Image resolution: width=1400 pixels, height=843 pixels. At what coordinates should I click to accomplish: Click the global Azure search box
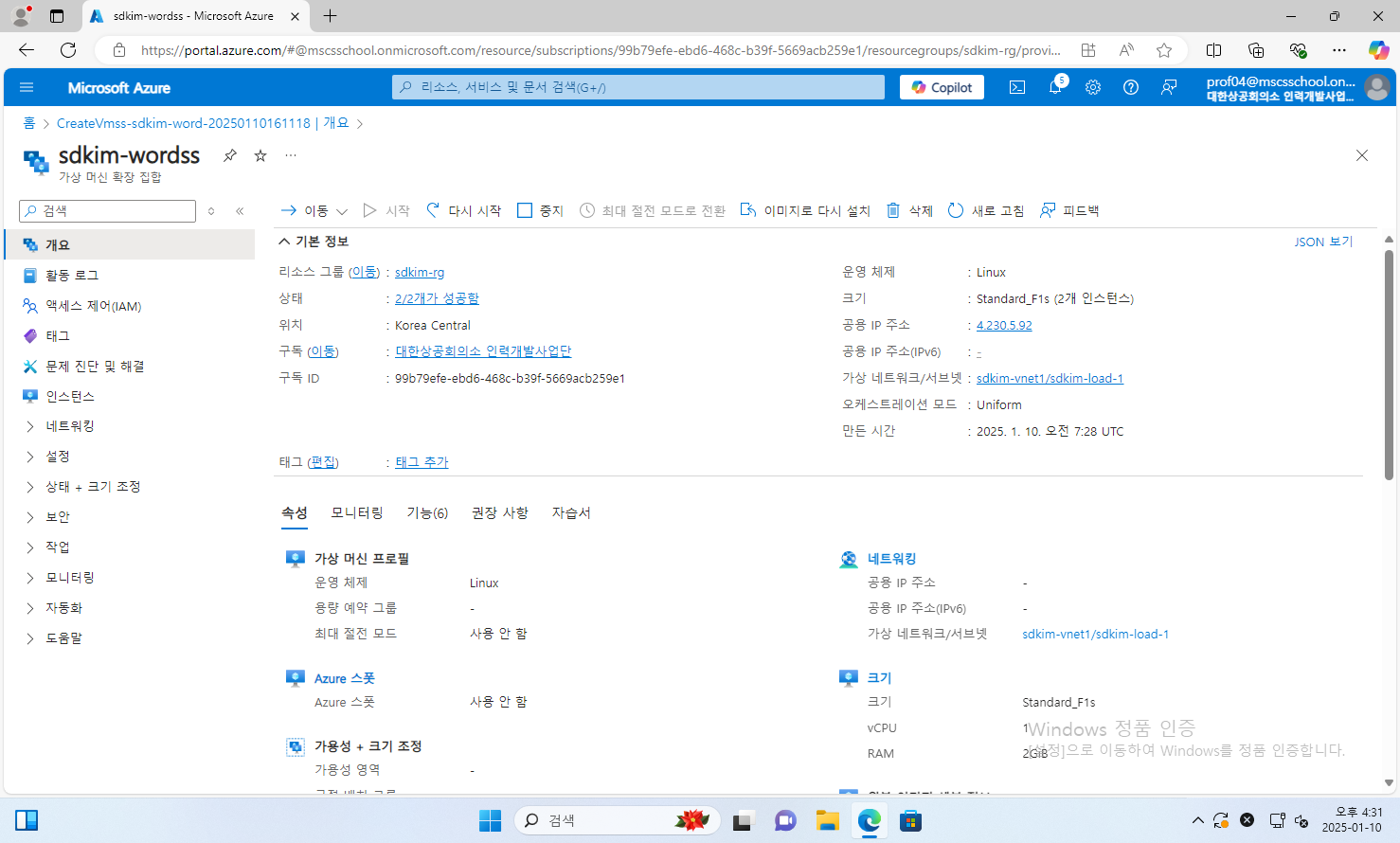point(638,87)
